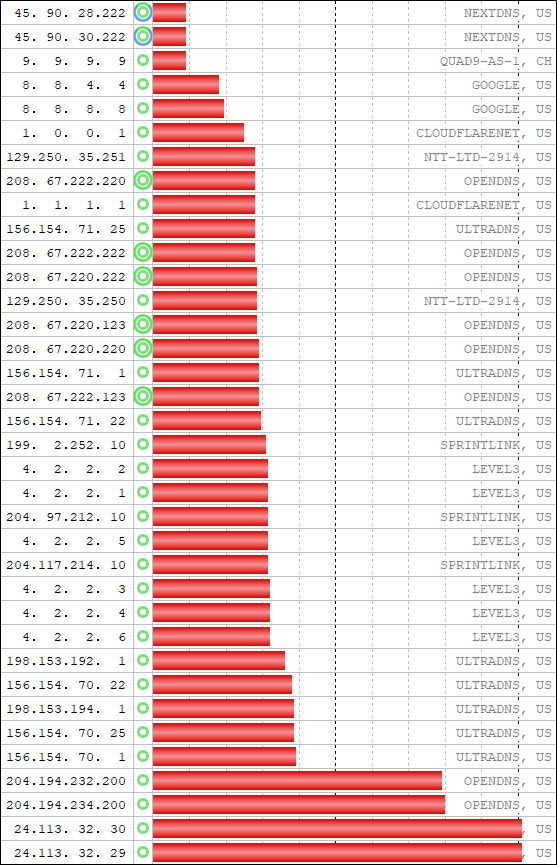
Task: Click GOOGLE, US label in 8.8.4.4 row
Action: (x=511, y=85)
